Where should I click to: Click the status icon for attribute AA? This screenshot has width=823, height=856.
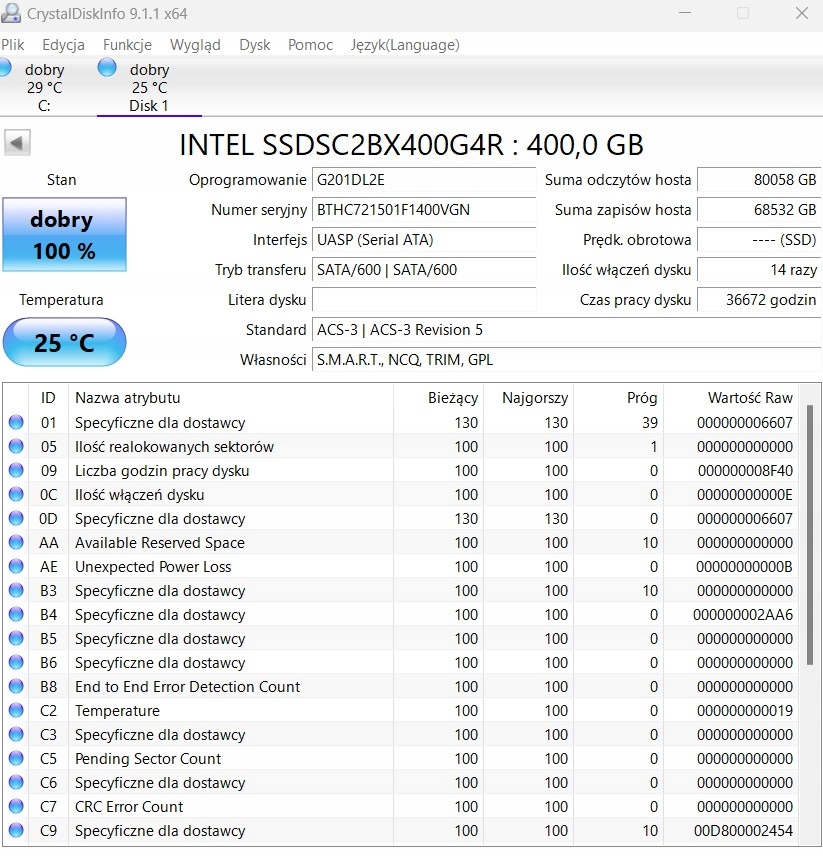click(16, 542)
